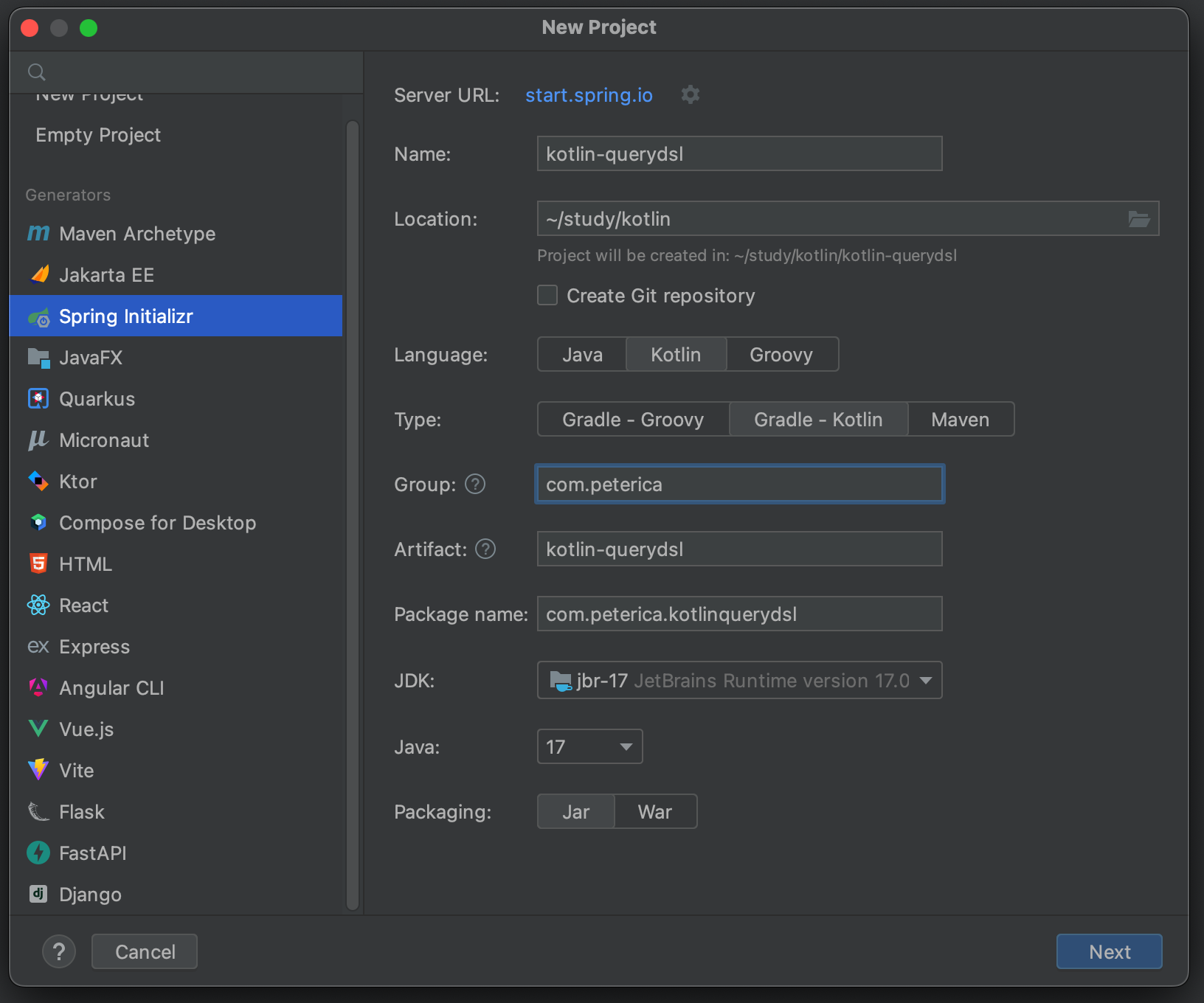Choose Gradle - Groovy build type

click(633, 420)
